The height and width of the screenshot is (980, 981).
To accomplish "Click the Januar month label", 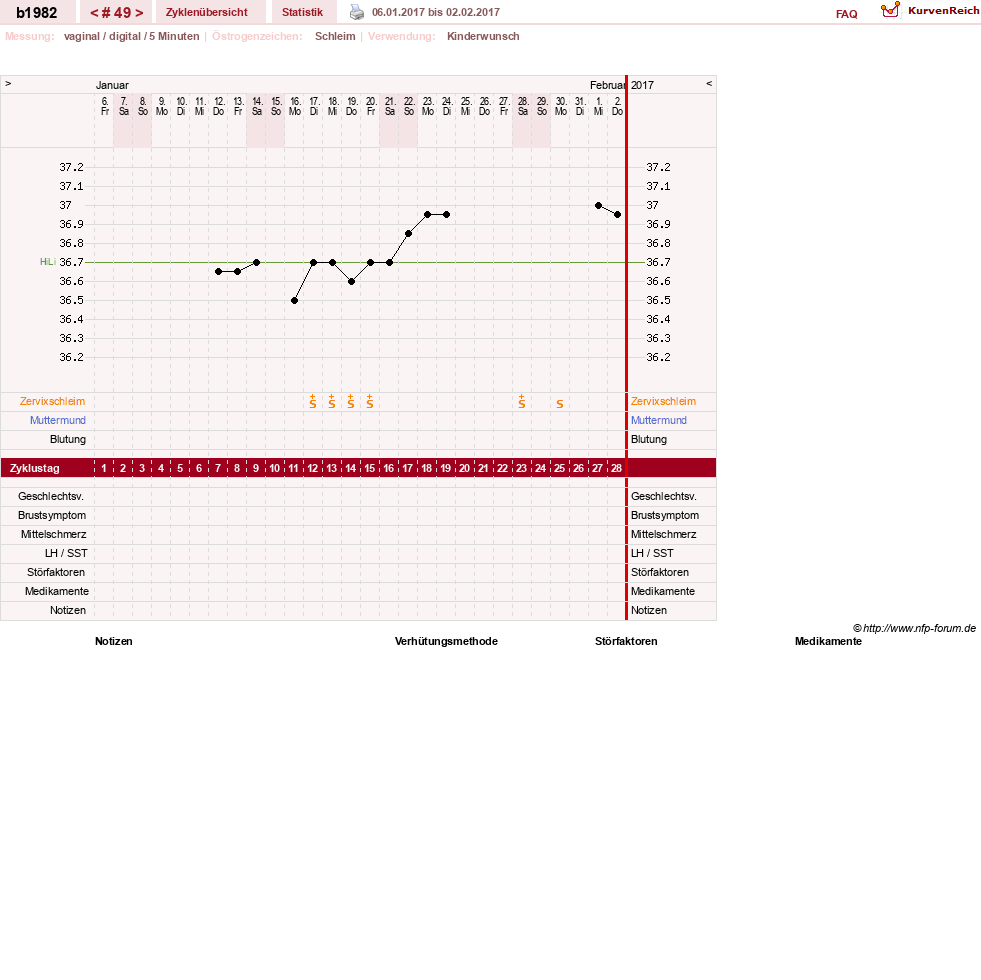I will pyautogui.click(x=112, y=85).
